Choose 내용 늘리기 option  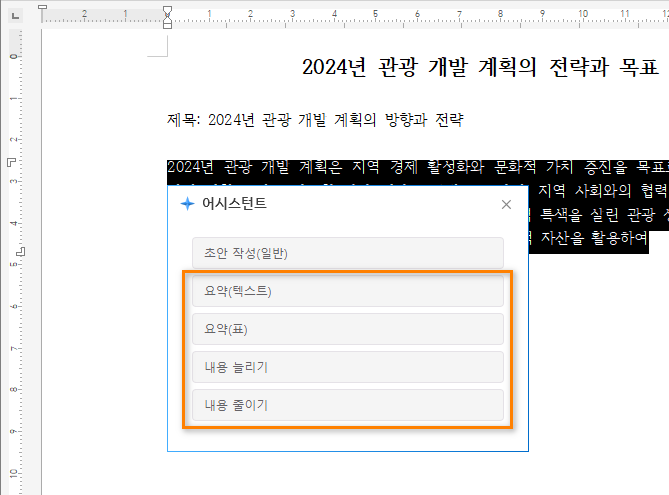pyautogui.click(x=348, y=367)
